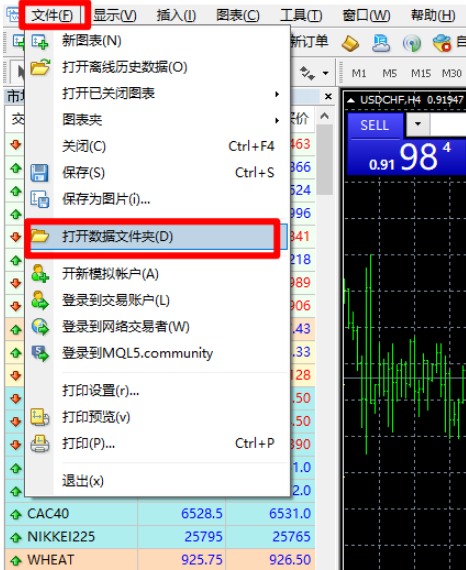Click the printer icon beside 打印(P)
The width and height of the screenshot is (466, 570).
[x=40, y=444]
